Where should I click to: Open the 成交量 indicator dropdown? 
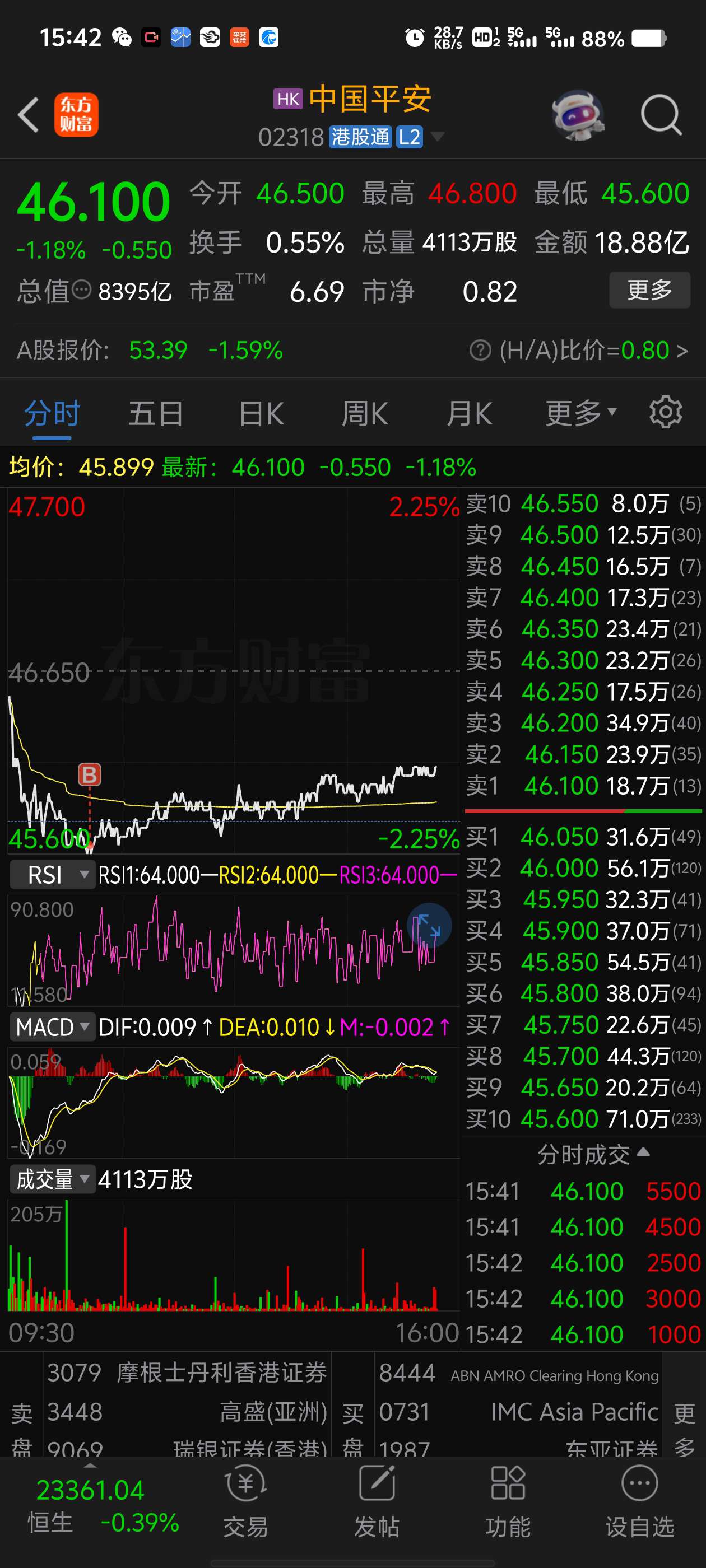point(53,1179)
